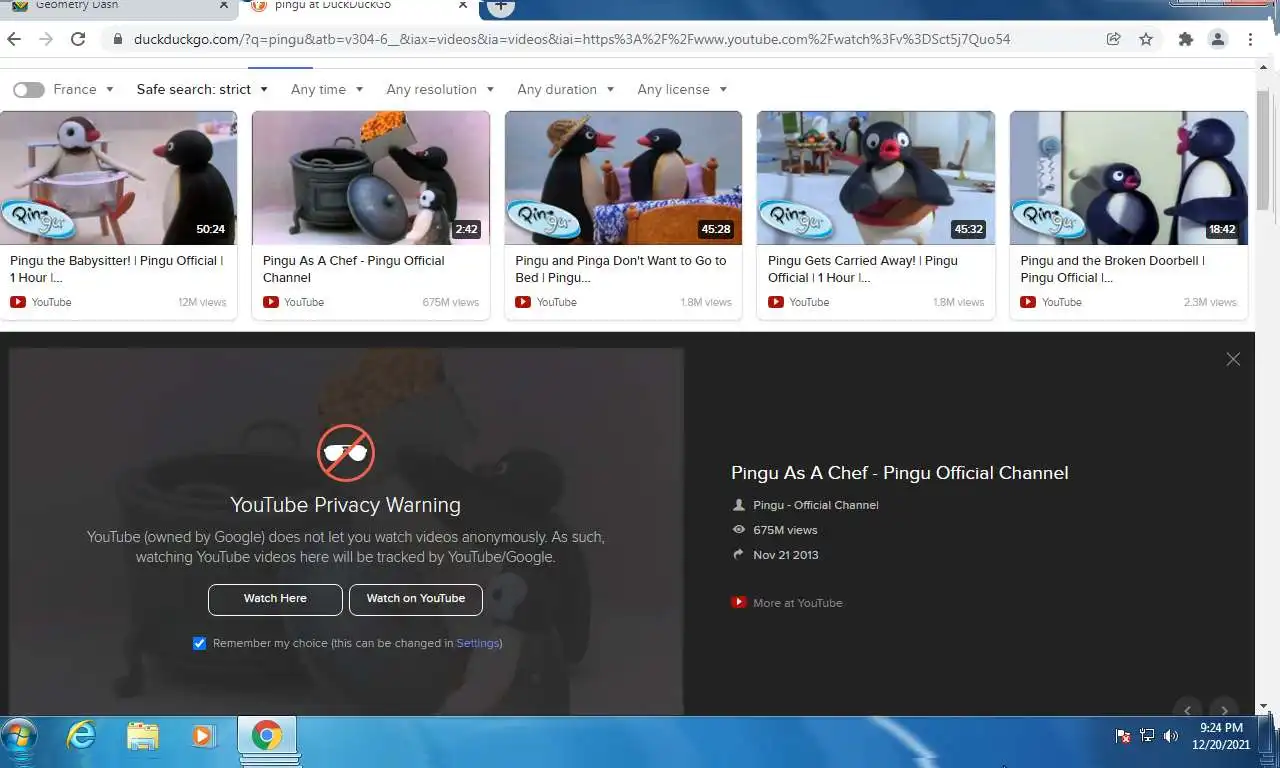
Task: Expand the France region dropdown
Action: (83, 89)
